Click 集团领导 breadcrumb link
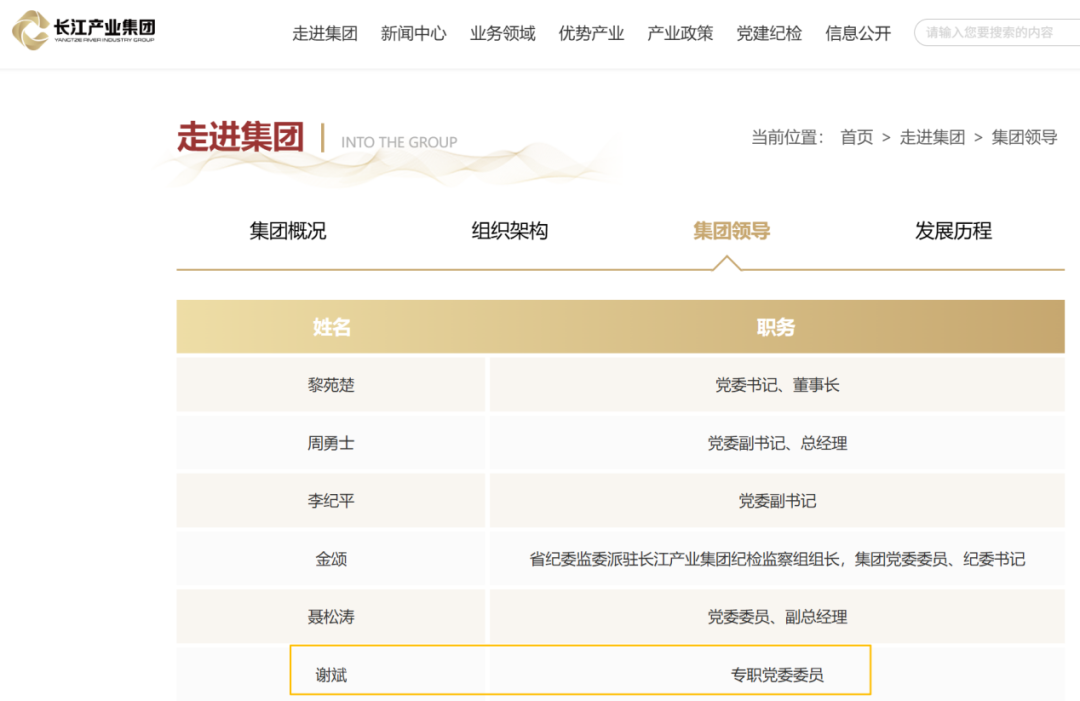Image resolution: width=1080 pixels, height=701 pixels. 1024,137
